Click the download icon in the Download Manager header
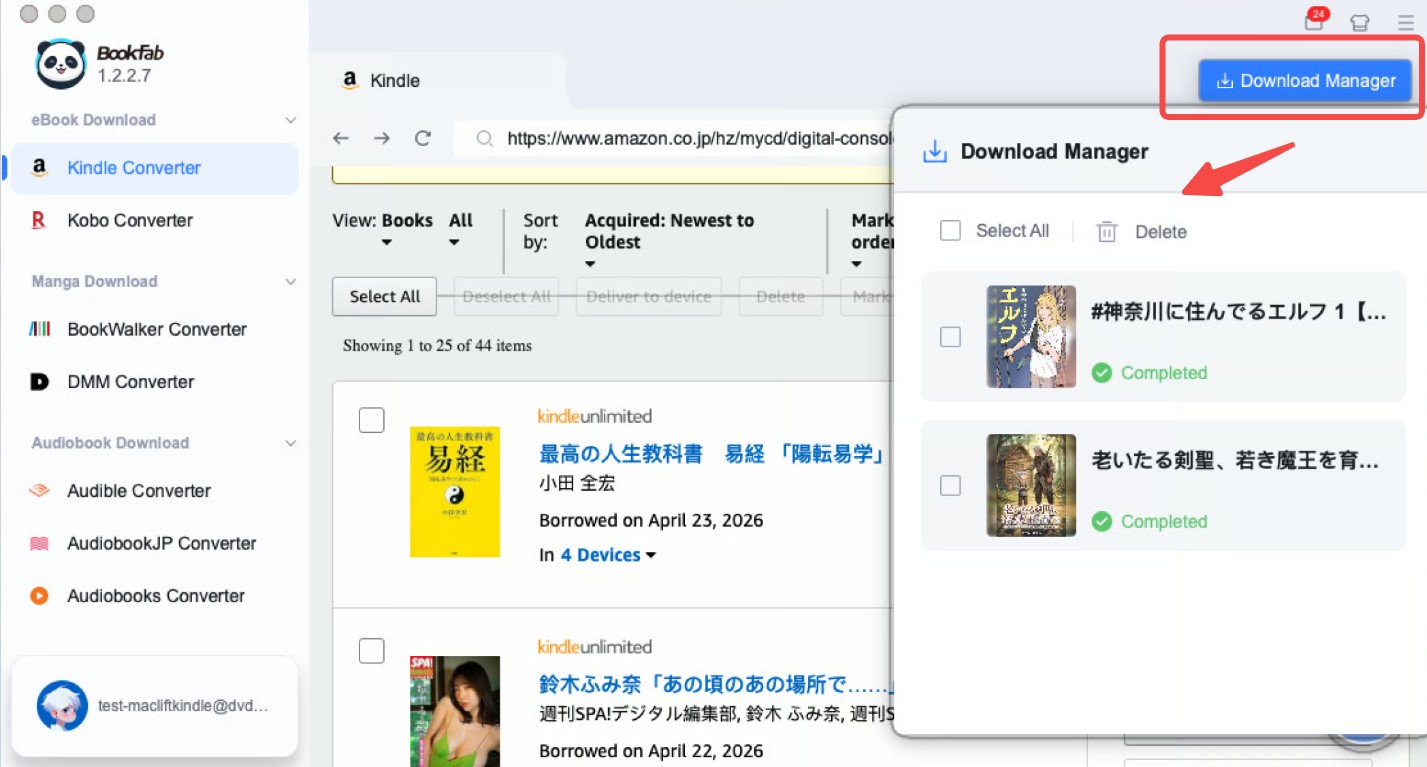1427x767 pixels. click(934, 152)
